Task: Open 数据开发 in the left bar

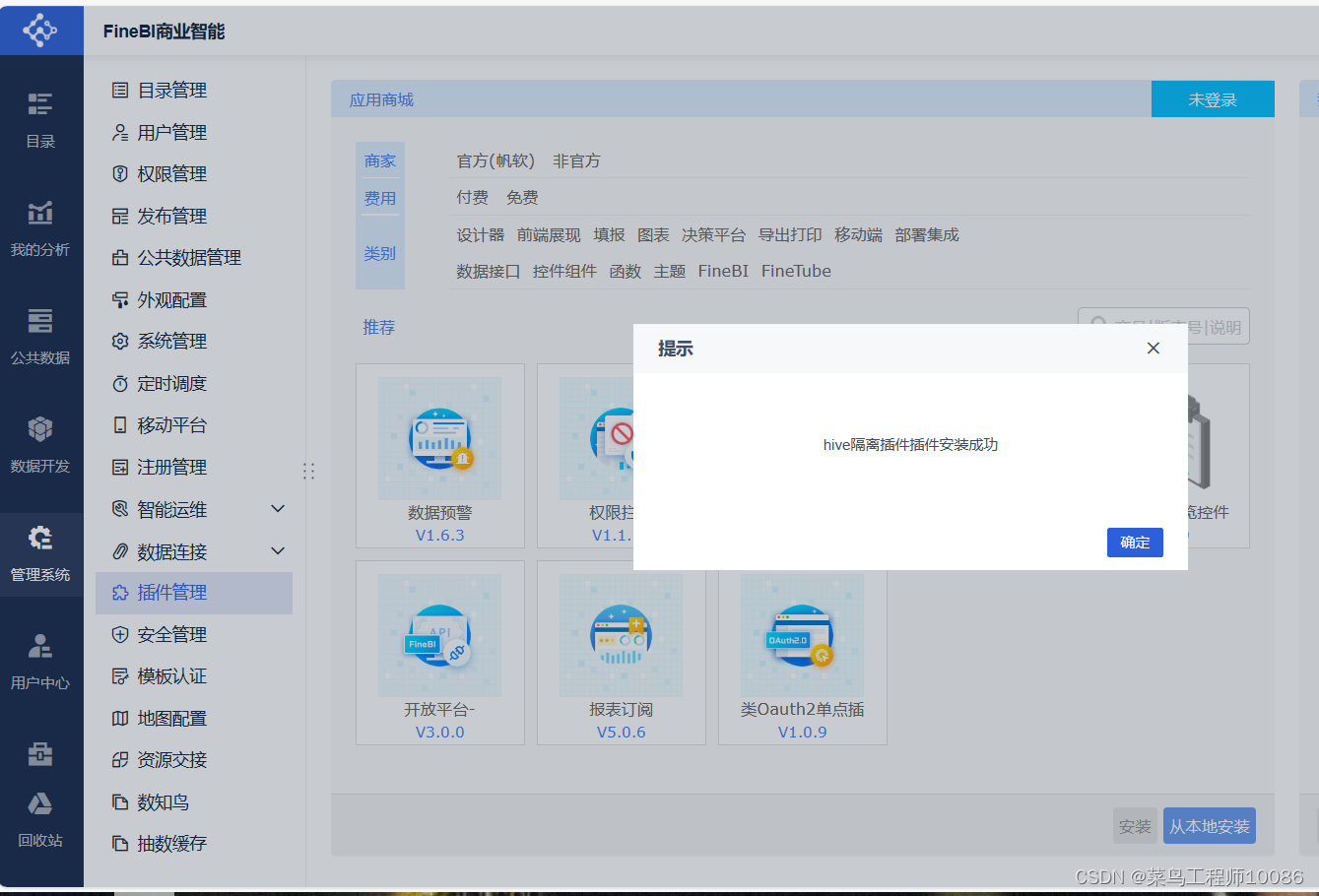Action: tap(40, 445)
